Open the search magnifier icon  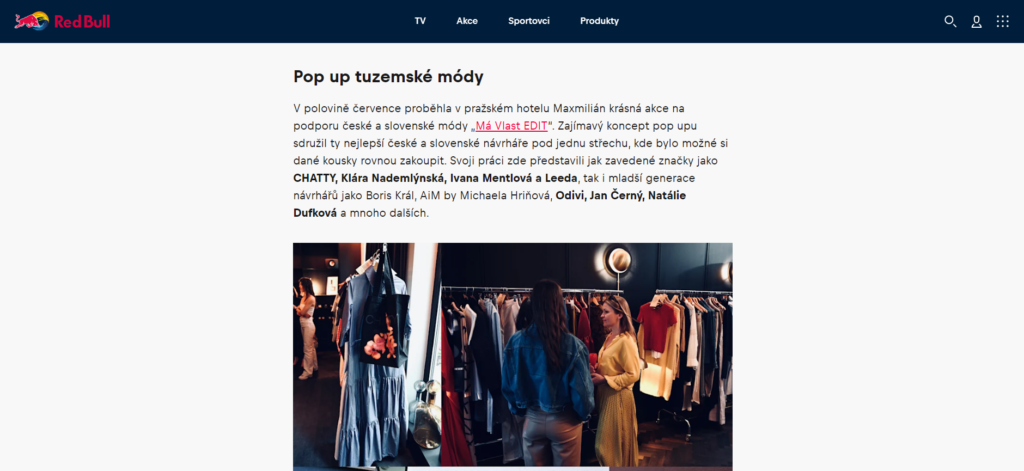(x=950, y=22)
